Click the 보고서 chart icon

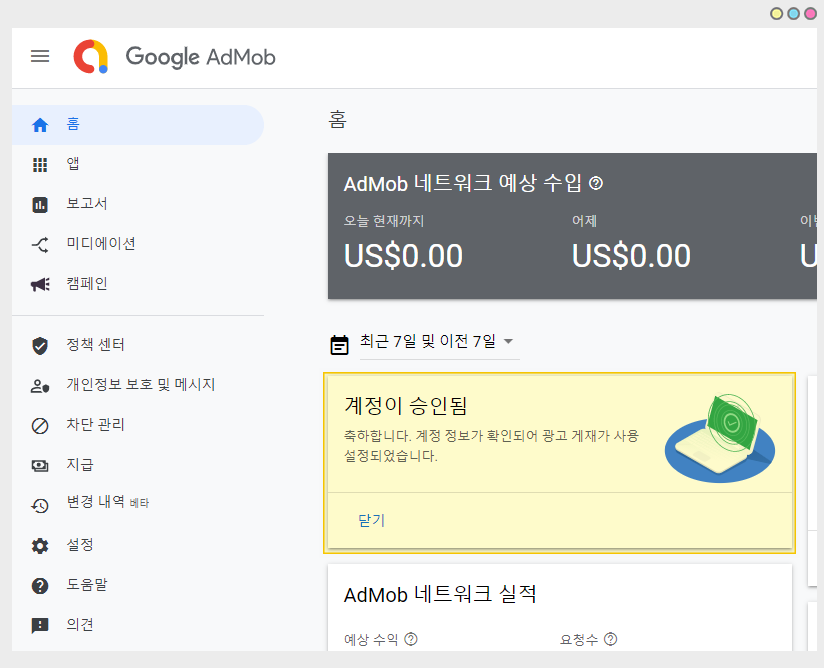pyautogui.click(x=40, y=204)
